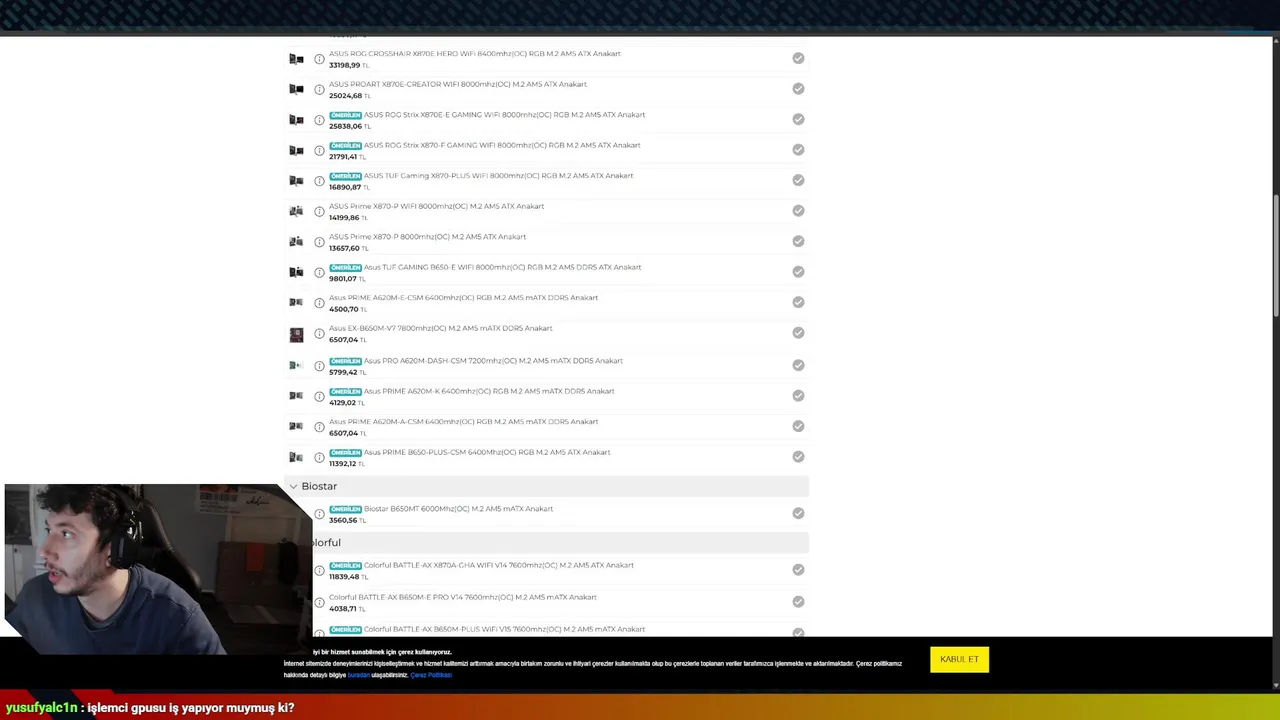This screenshot has height=720, width=1280.
Task: Open ASUS PROART X870E-CREATOR WIFI product name
Action: 458,84
